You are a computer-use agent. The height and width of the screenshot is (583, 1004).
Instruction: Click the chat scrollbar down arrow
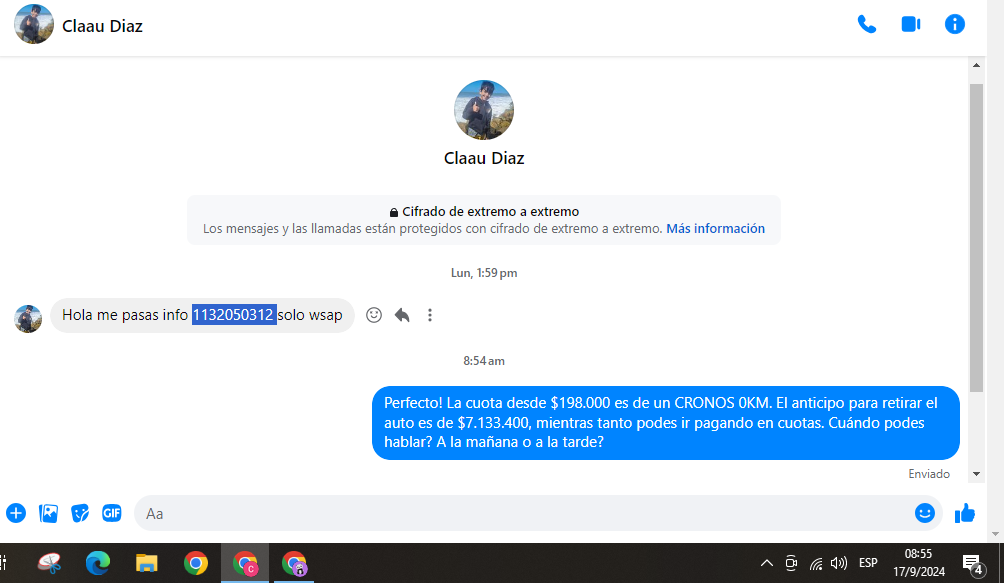tap(976, 474)
